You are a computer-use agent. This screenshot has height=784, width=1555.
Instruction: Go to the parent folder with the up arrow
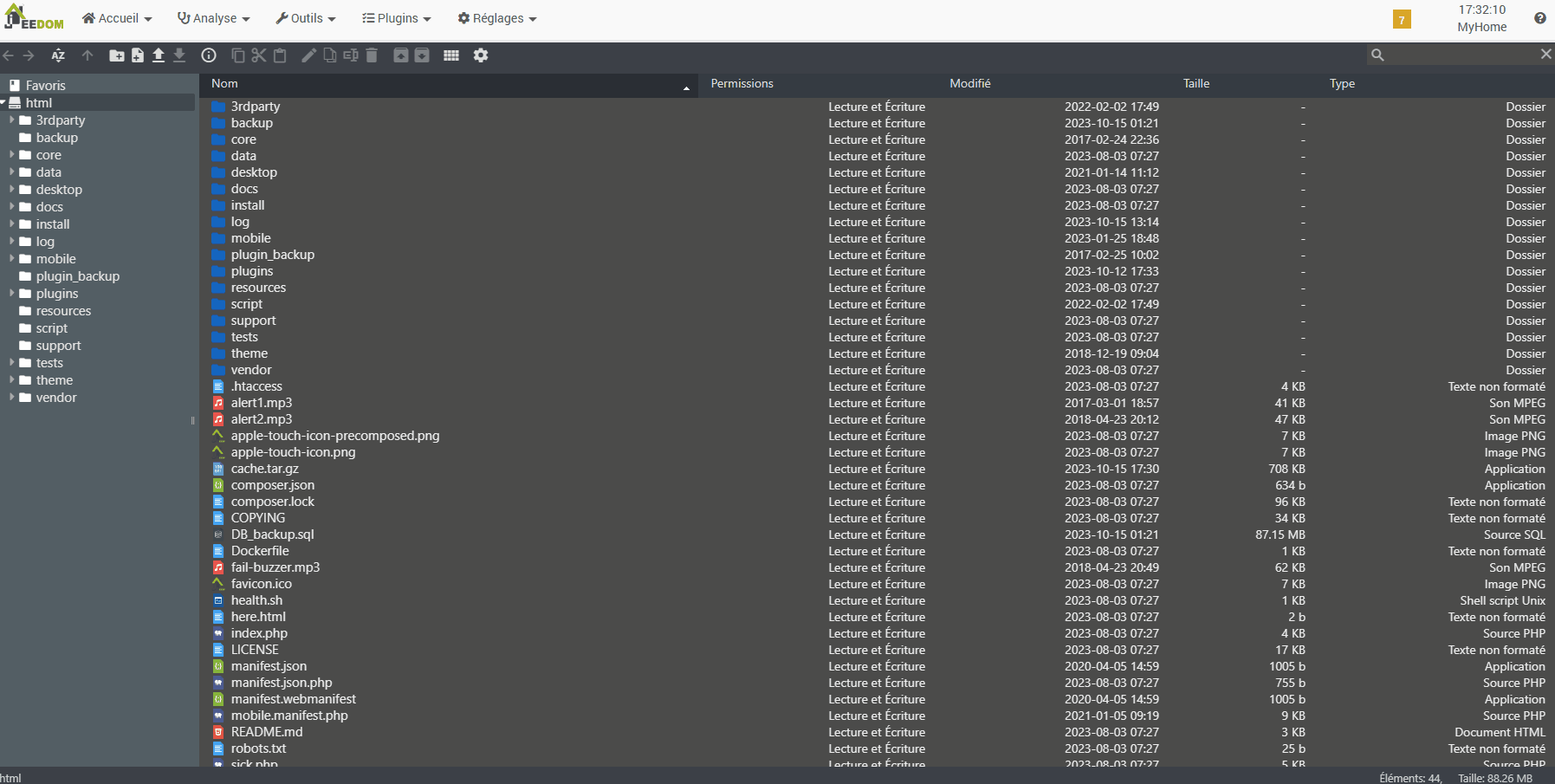coord(87,55)
